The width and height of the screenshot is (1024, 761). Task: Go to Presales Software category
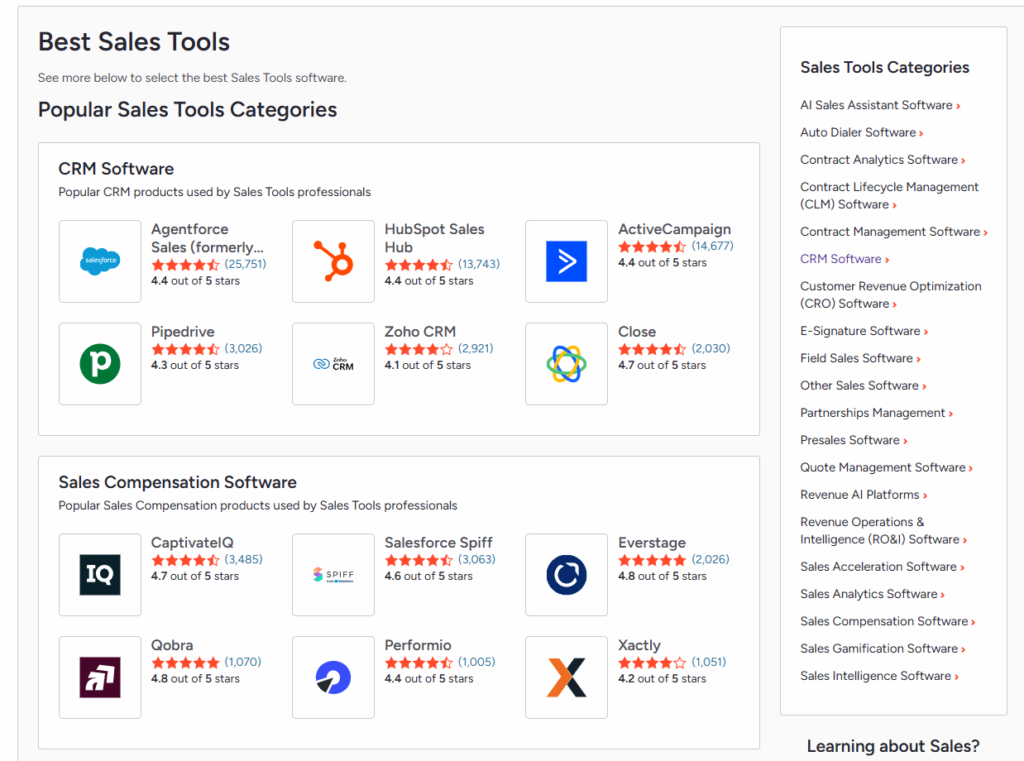(x=854, y=441)
